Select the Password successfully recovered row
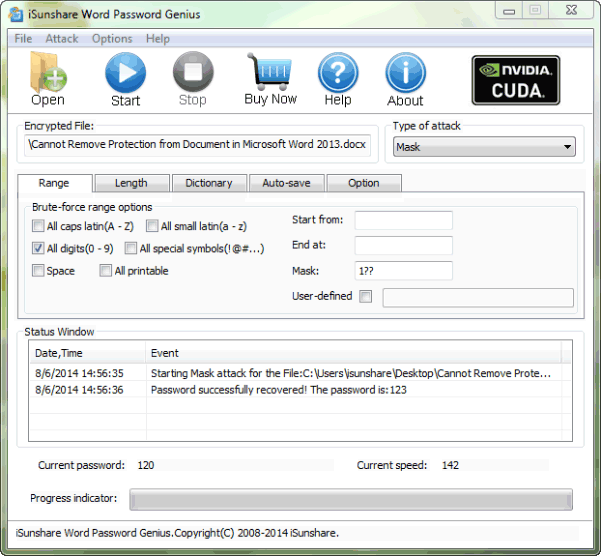 [300, 390]
